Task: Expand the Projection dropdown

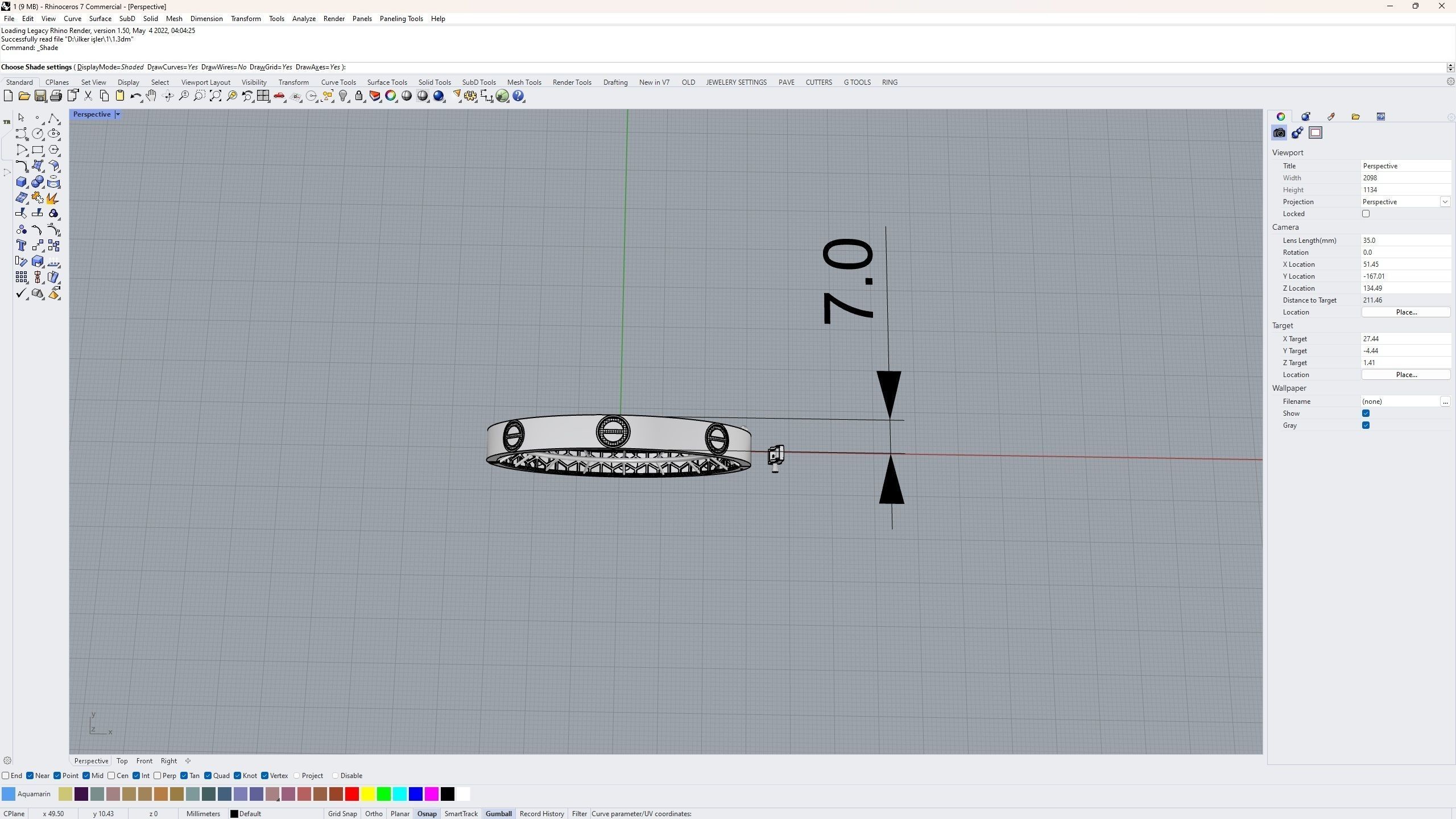Action: coord(1445,202)
